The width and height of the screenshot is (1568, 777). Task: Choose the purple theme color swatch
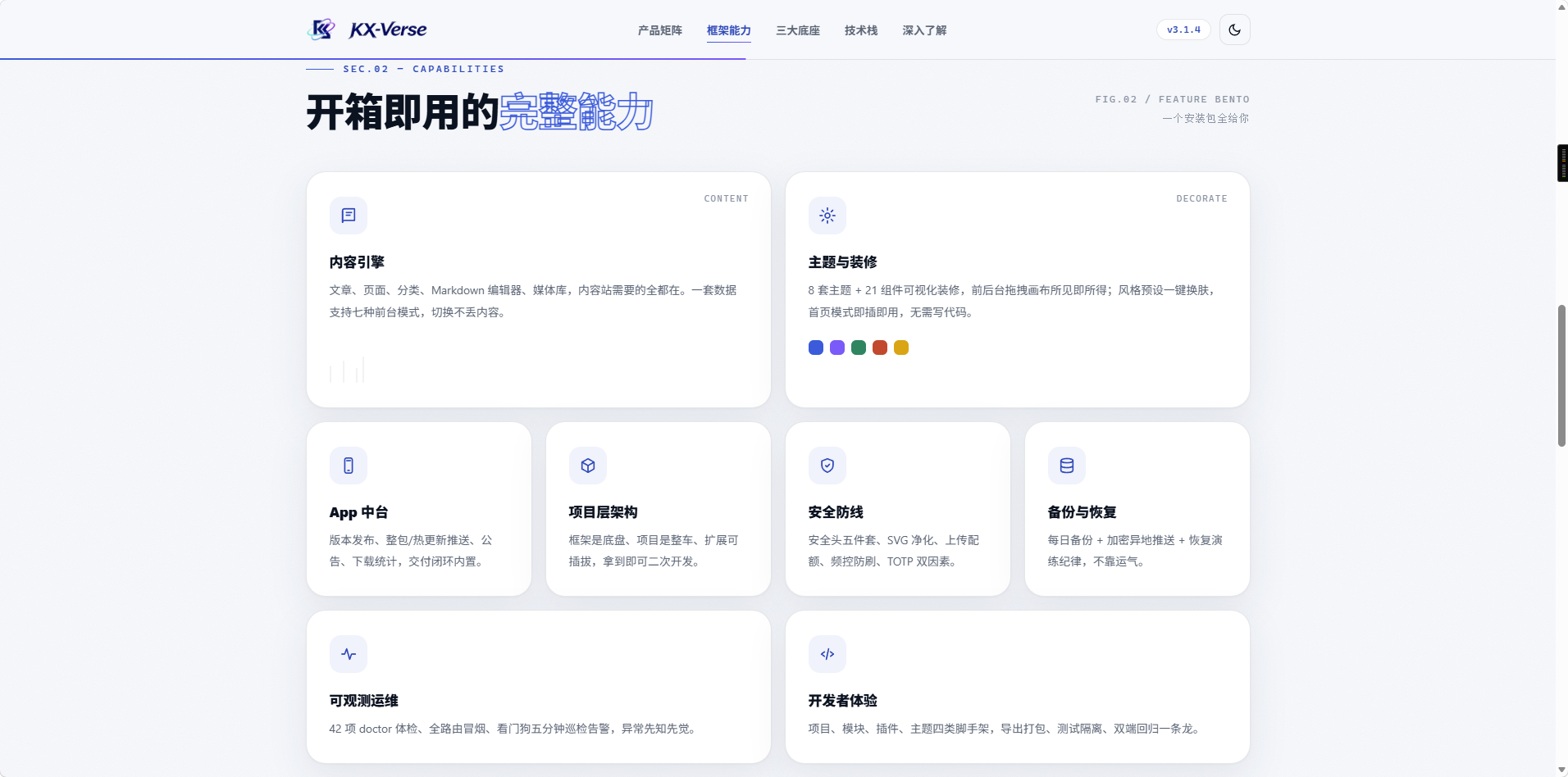(837, 348)
